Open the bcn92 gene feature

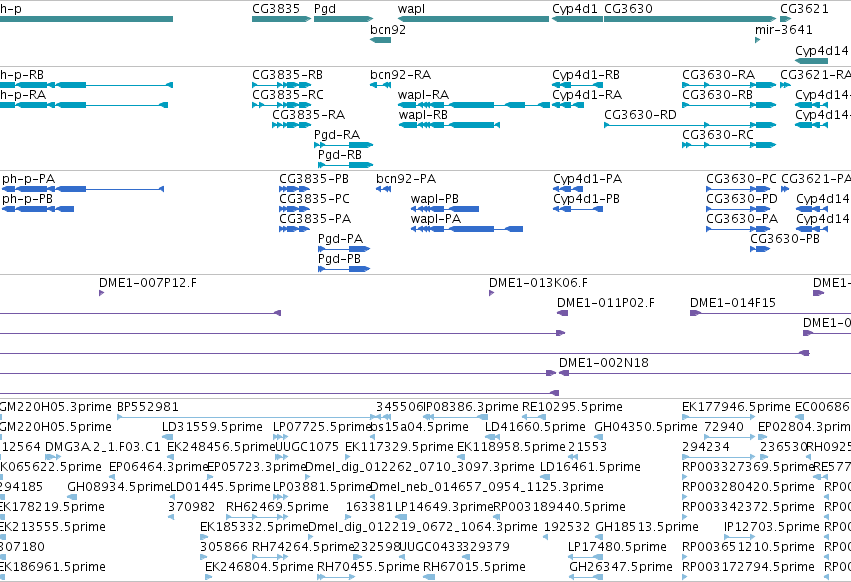coord(380,40)
